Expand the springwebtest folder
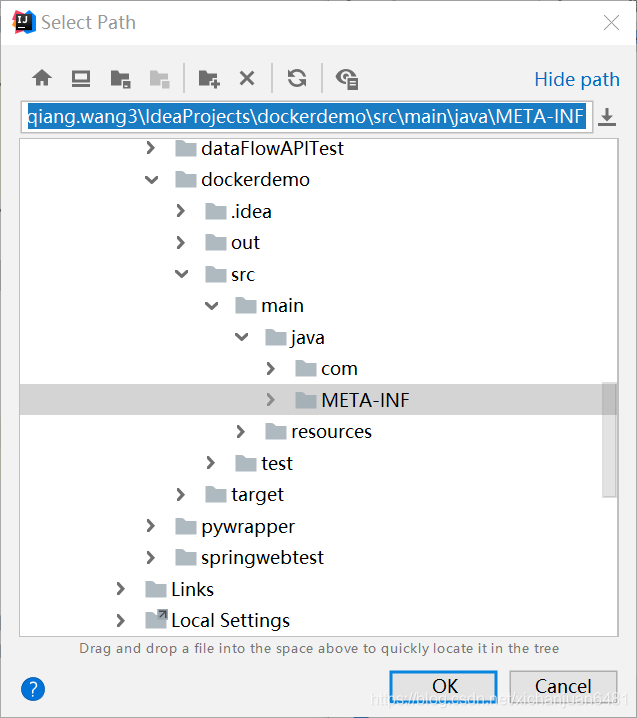The width and height of the screenshot is (637, 718). (x=150, y=557)
